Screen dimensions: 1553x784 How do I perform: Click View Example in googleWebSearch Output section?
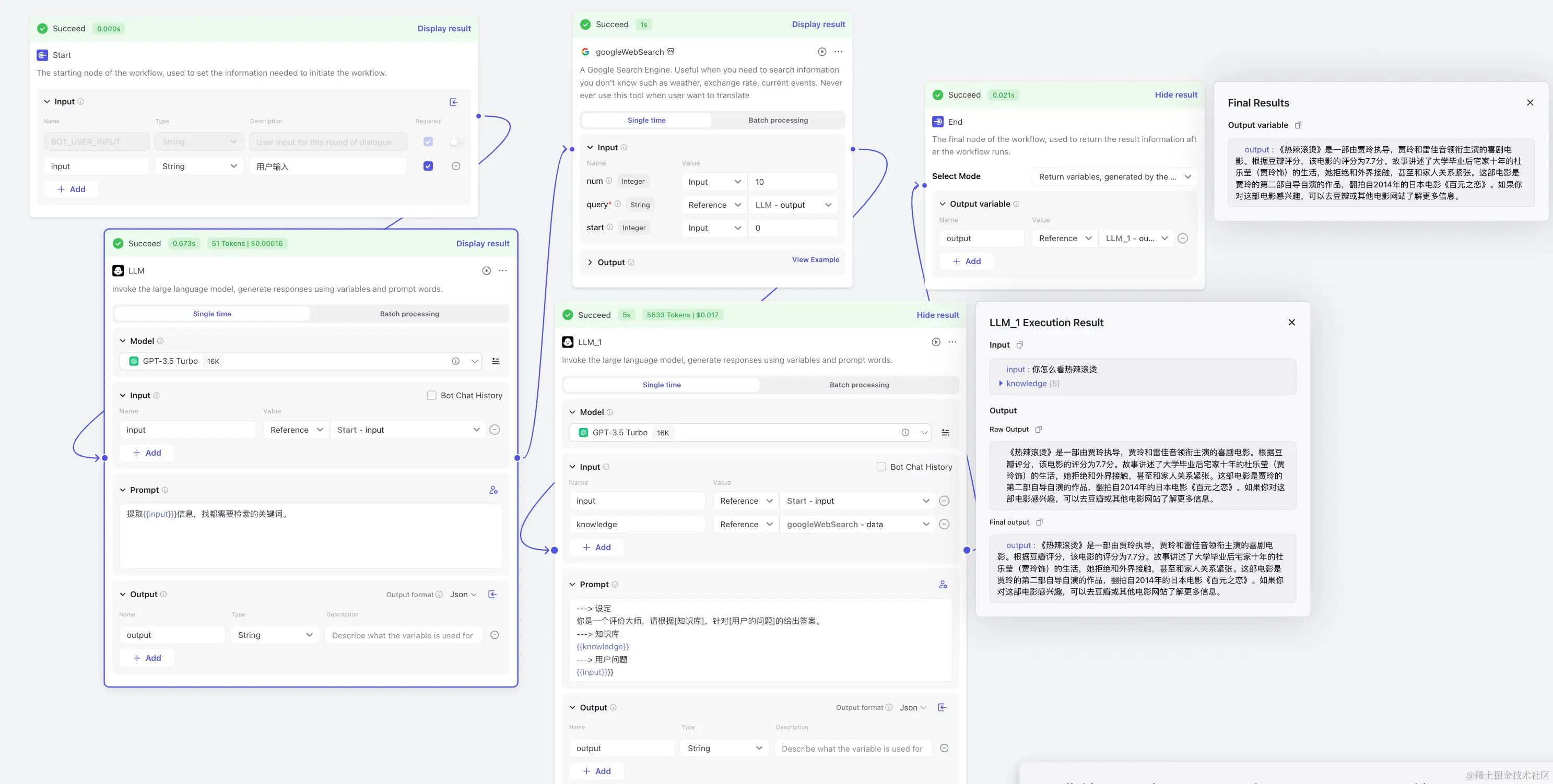coord(816,259)
